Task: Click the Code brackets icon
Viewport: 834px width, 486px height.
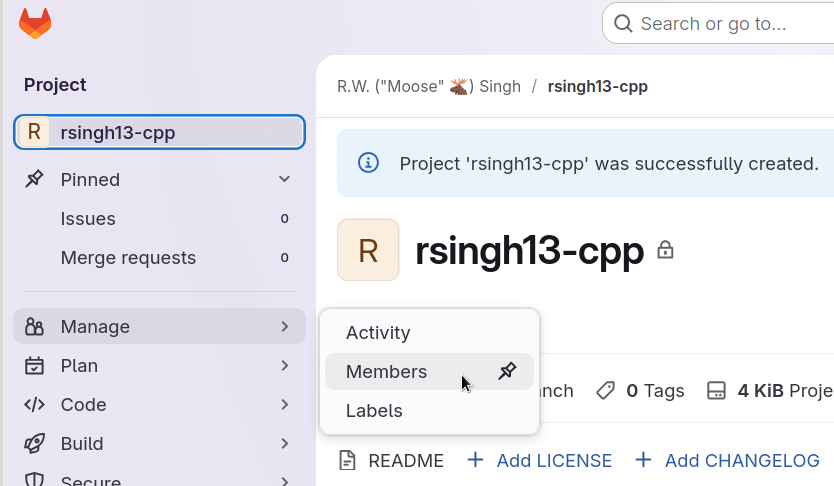Action: 34,405
